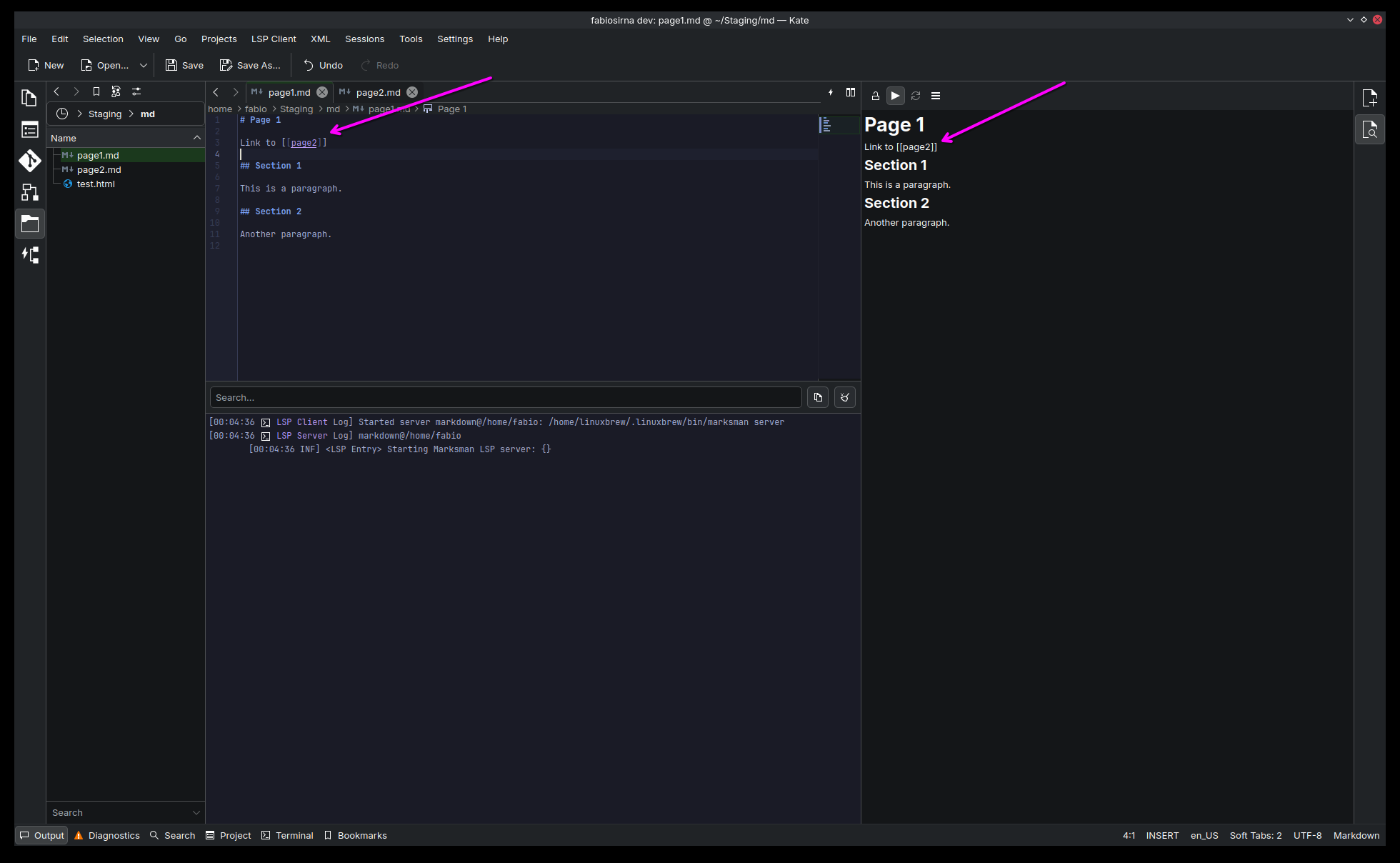Click the bookmark icon in file browser toolbar
The image size is (1400, 863).
tap(96, 91)
